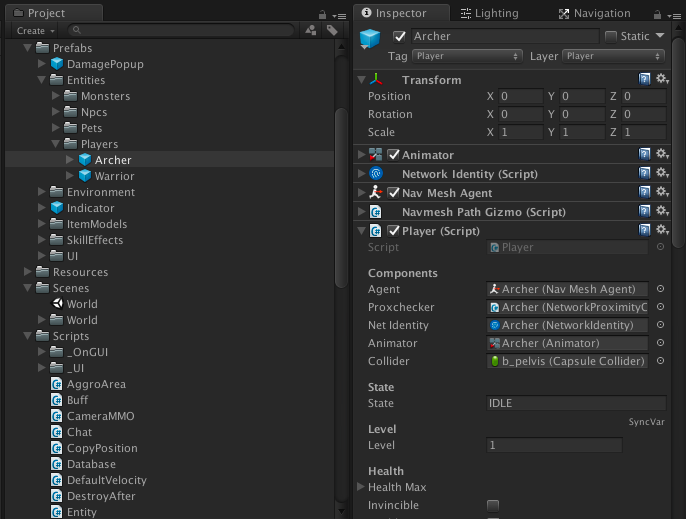Open Player (Script) gear settings menu
The height and width of the screenshot is (519, 686).
pos(662,230)
